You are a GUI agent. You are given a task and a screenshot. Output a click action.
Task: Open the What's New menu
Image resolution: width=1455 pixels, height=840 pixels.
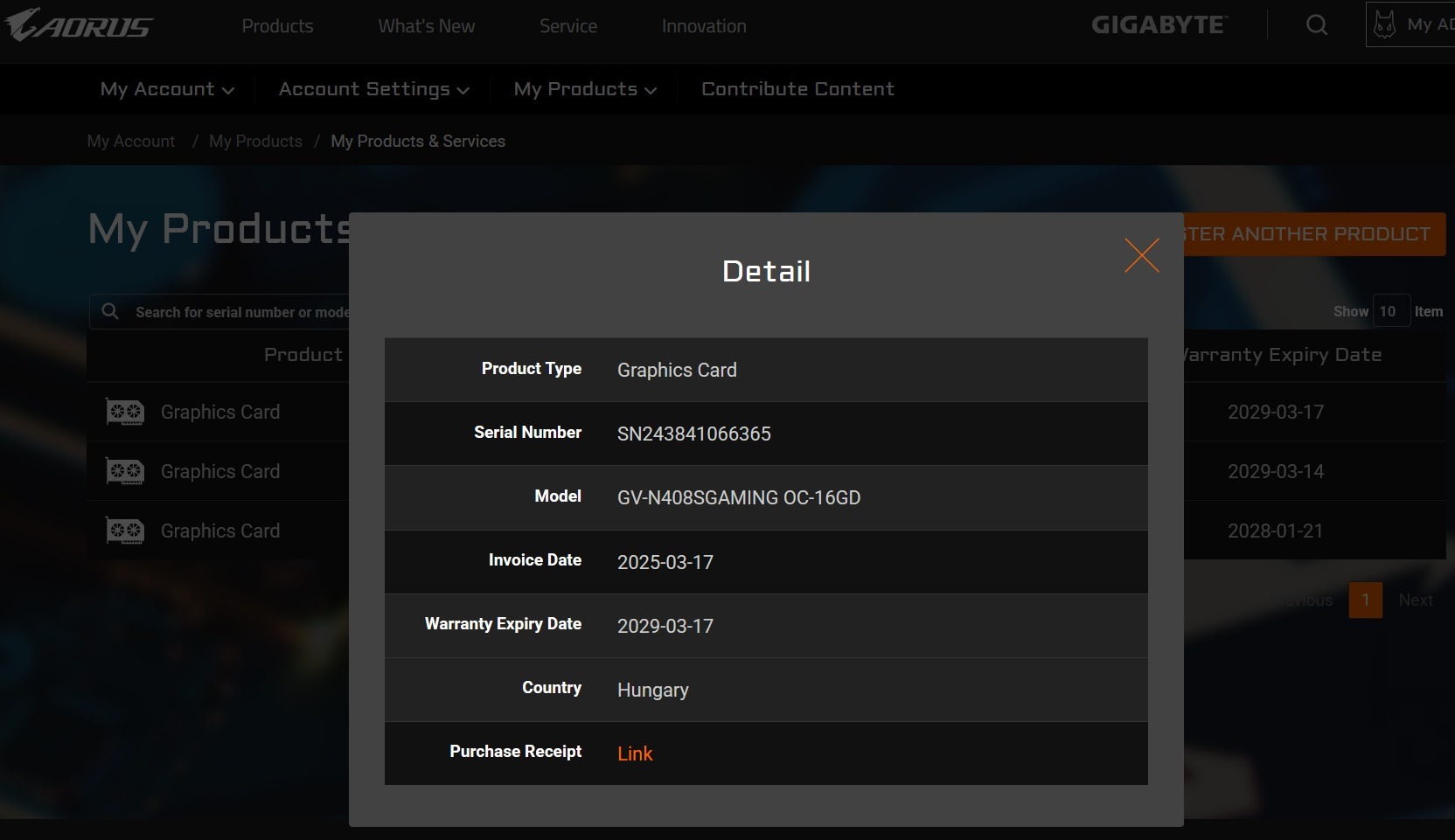(427, 26)
